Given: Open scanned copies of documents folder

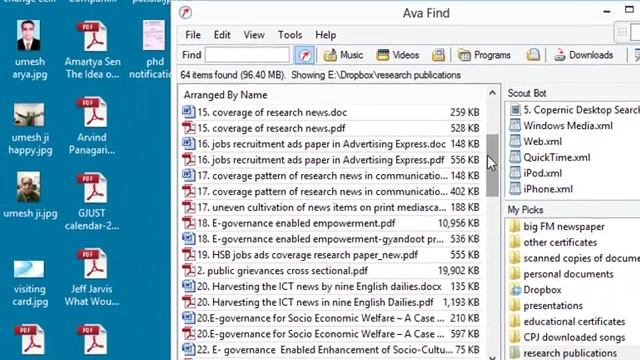Looking at the screenshot, I should 574,258.
